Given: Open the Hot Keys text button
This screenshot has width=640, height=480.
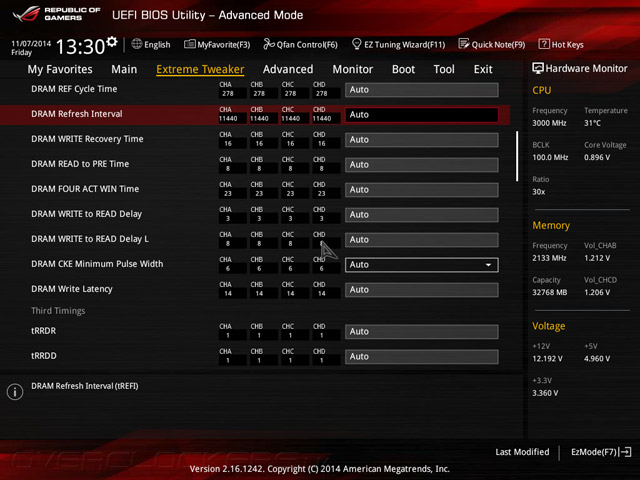Looking at the screenshot, I should point(567,44).
